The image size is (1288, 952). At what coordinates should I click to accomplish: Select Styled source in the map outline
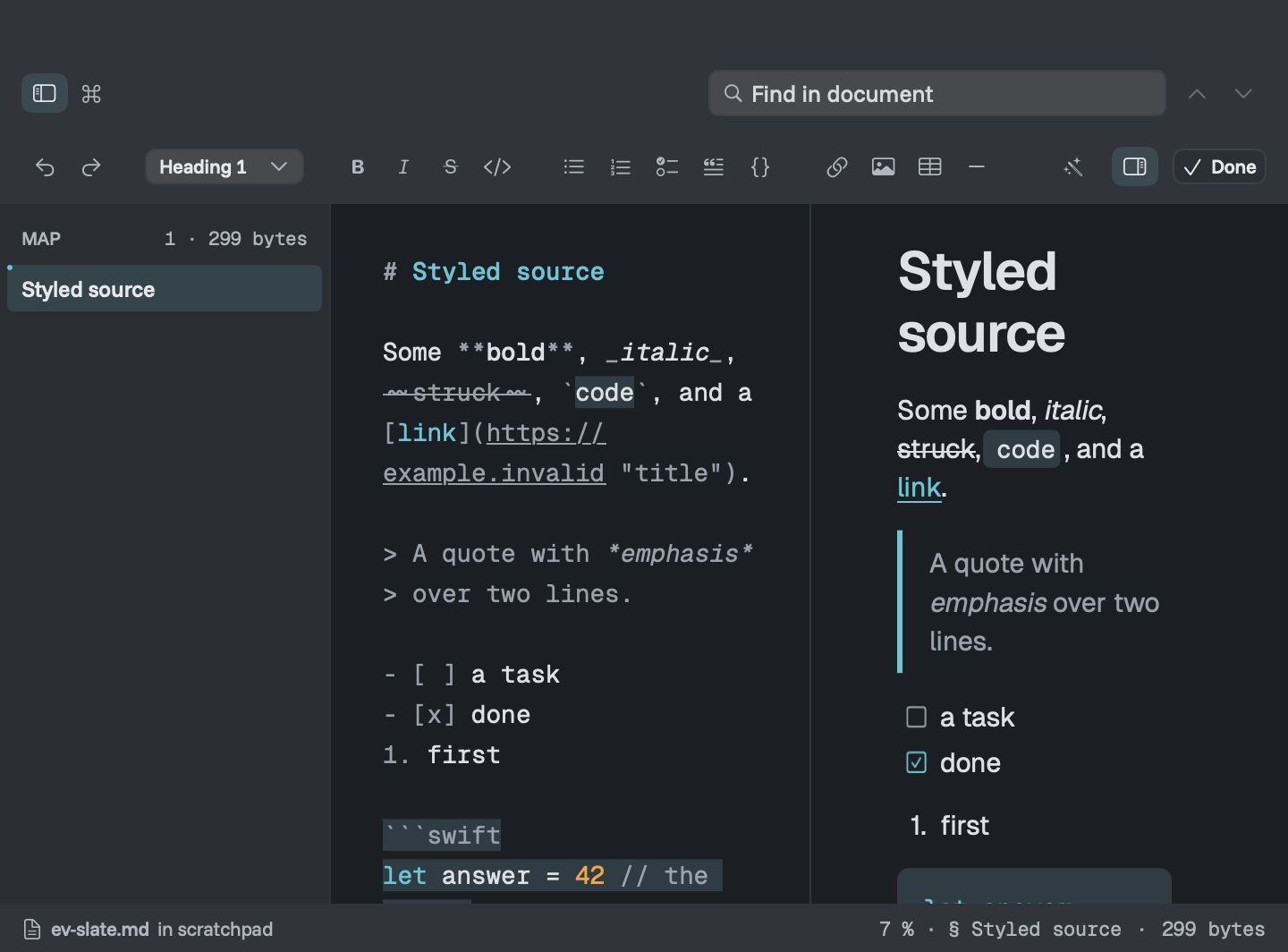(x=165, y=288)
